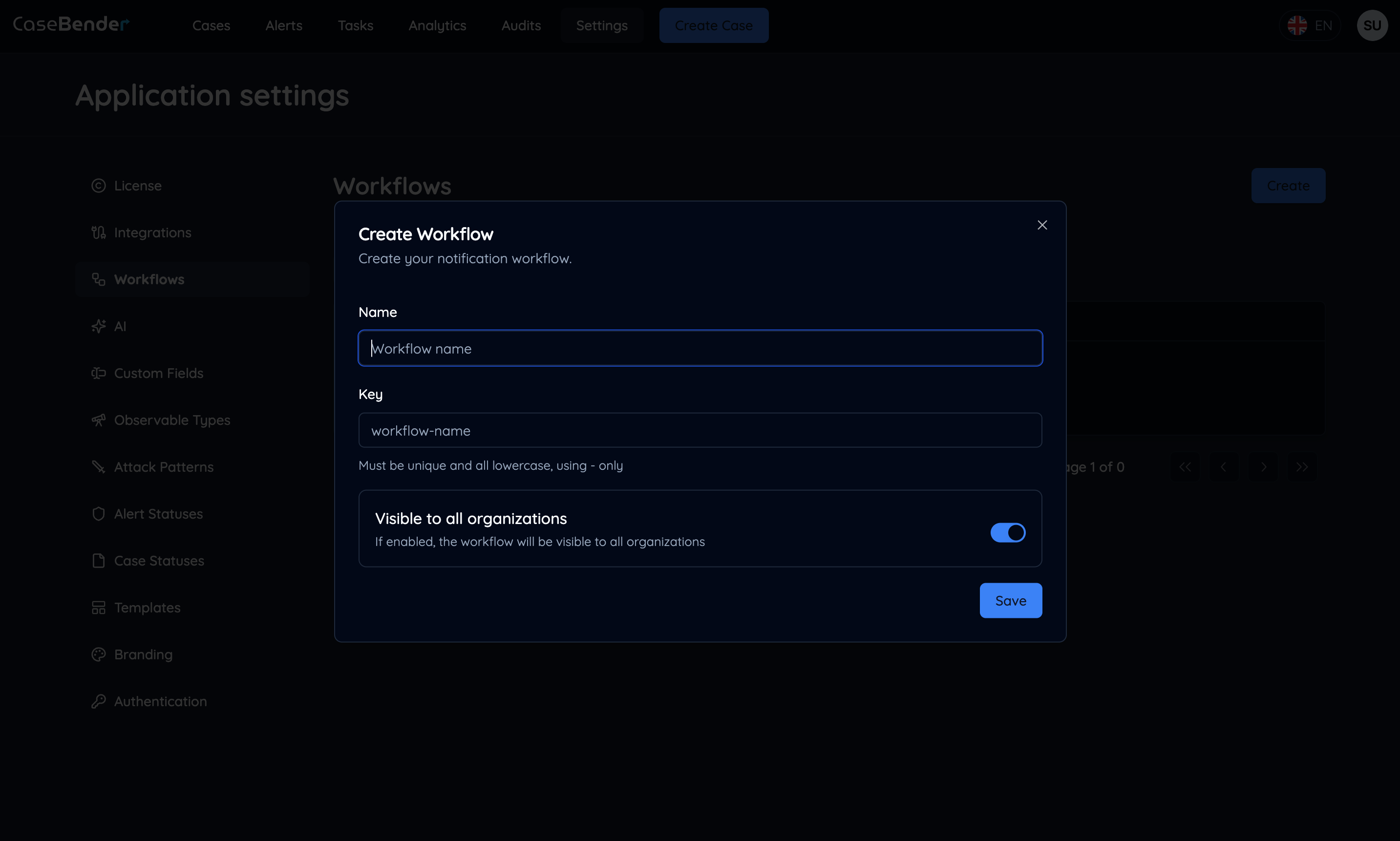Go to the last page with double chevron
The width and height of the screenshot is (1400, 841).
point(1301,466)
